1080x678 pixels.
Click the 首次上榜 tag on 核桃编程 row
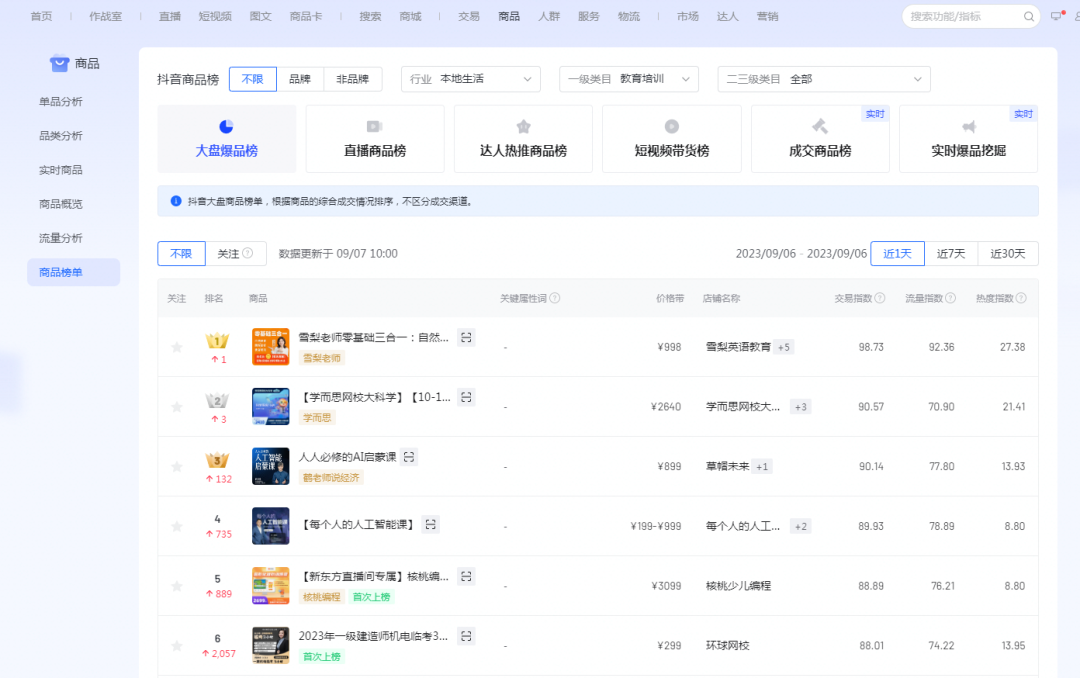371,597
